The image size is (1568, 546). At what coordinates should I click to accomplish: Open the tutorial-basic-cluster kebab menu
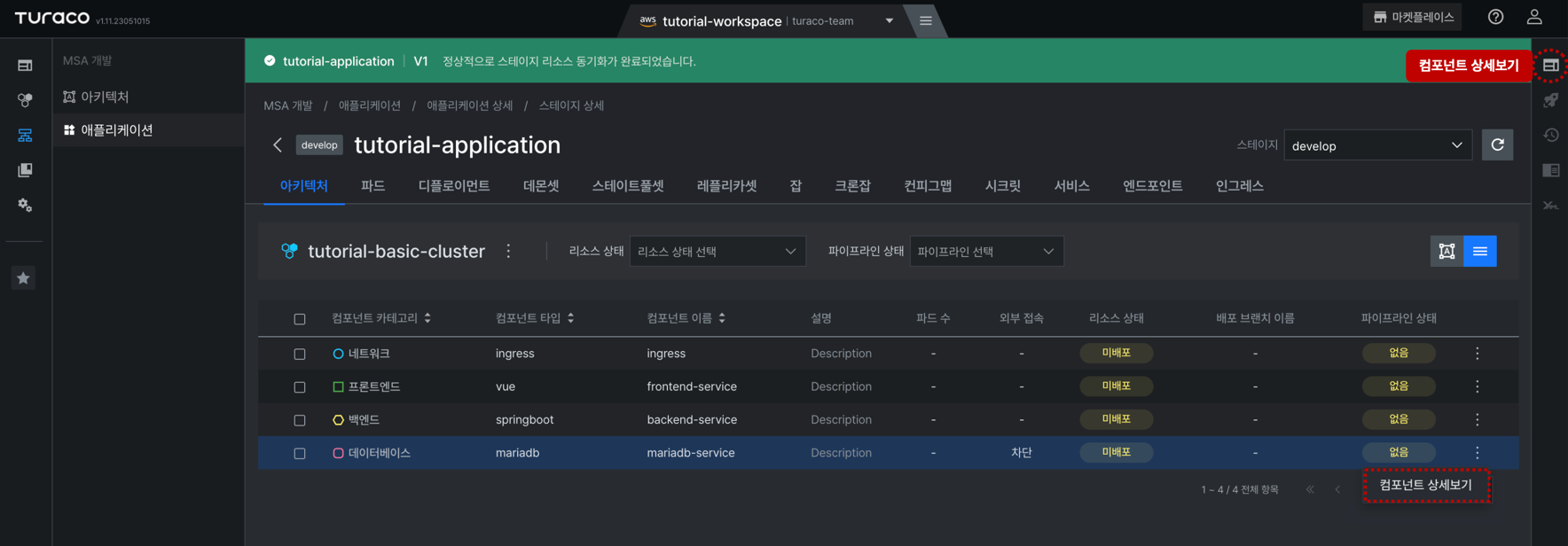click(508, 251)
